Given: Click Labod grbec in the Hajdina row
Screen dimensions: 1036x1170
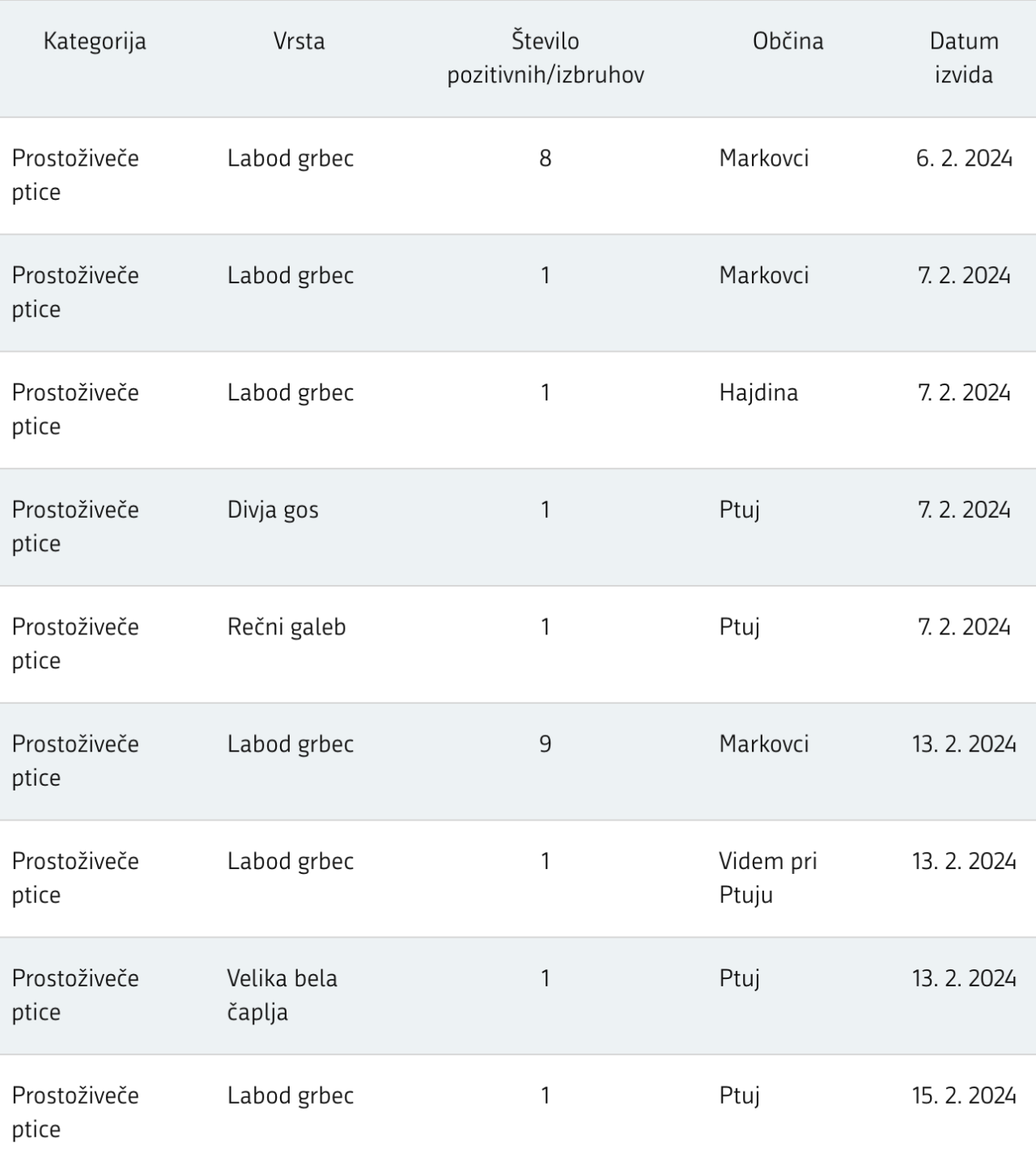Looking at the screenshot, I should coord(291,392).
